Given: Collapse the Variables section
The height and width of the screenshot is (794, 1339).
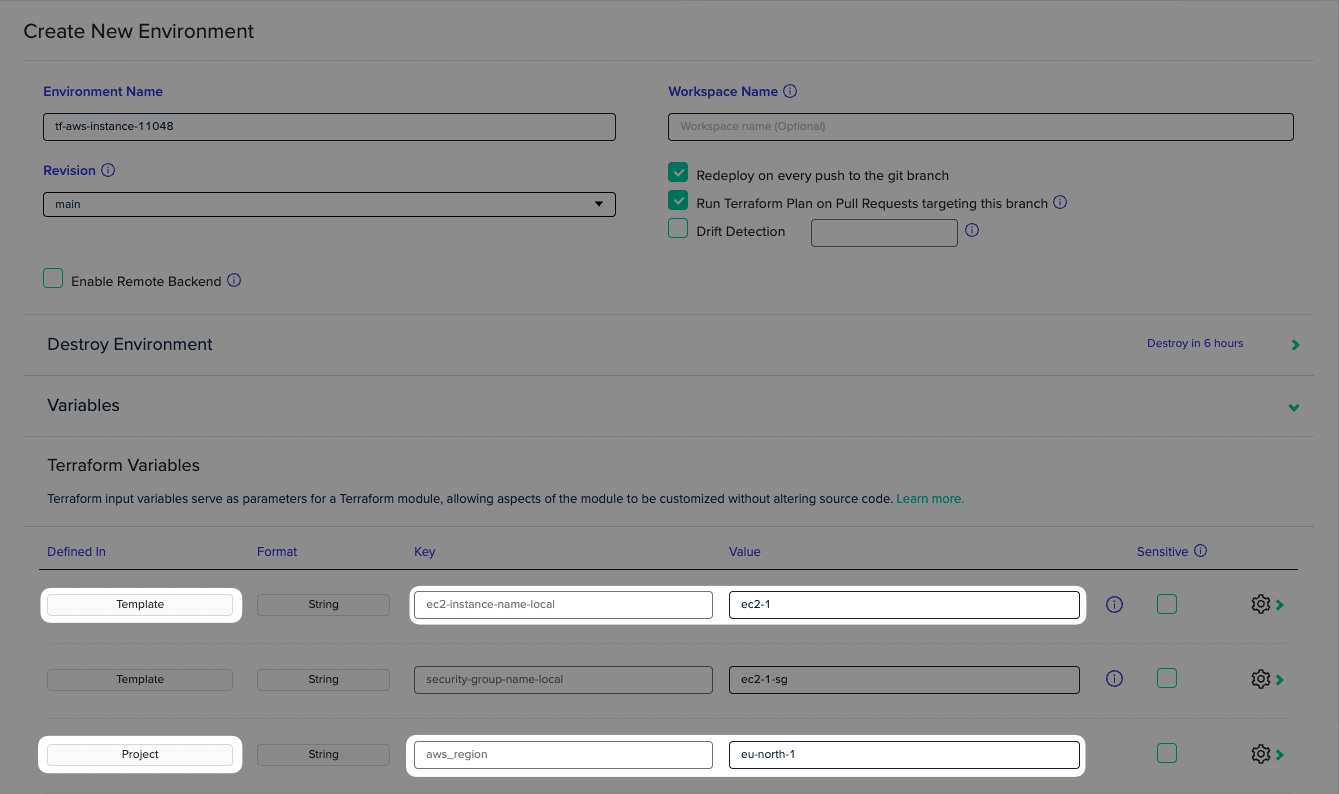Looking at the screenshot, I should [x=1294, y=407].
